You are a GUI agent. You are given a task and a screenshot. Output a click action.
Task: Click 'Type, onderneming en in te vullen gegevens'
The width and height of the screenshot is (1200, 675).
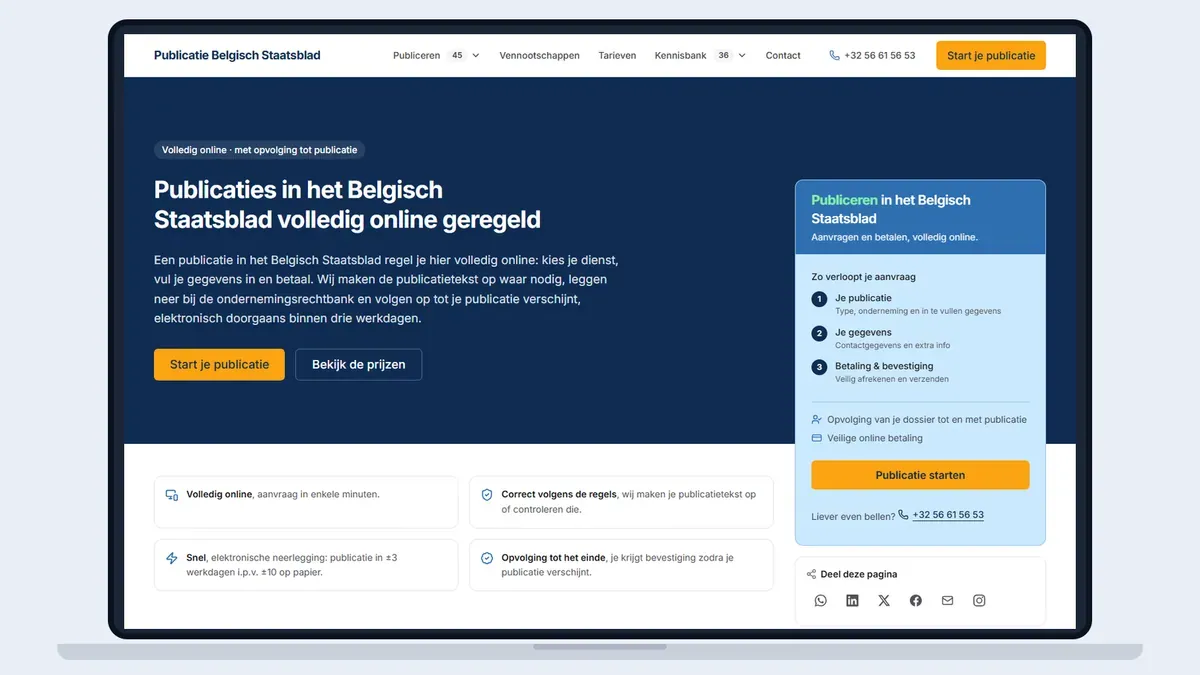[918, 311]
